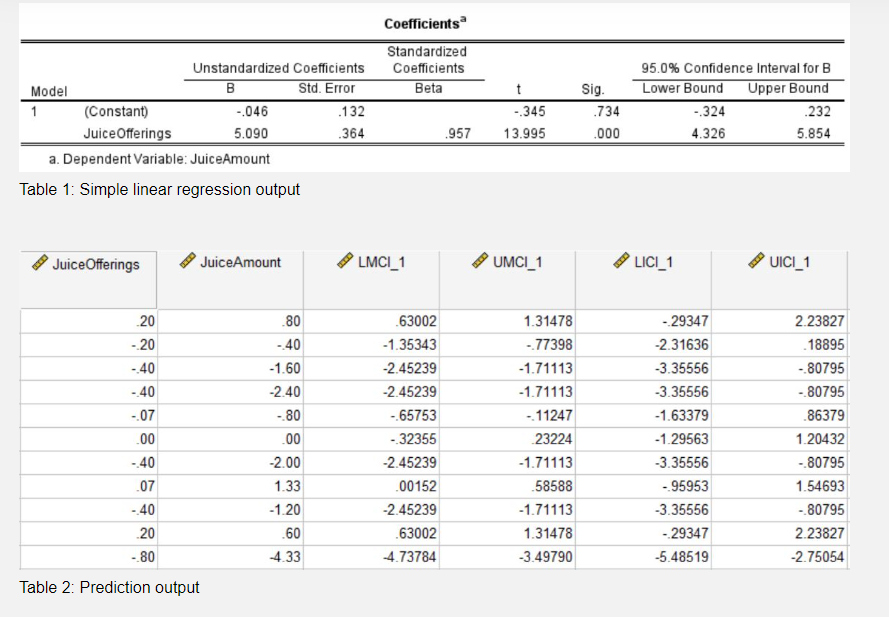
Task: Click the scale icon beside UICI_1
Action: coord(756,261)
